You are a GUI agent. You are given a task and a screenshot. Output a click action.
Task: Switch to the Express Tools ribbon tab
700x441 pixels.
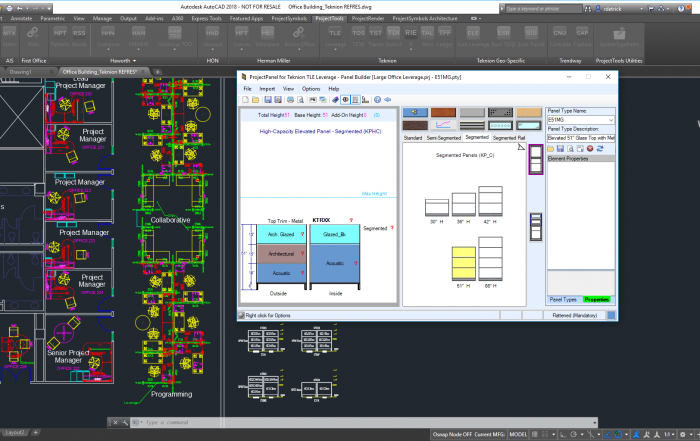(x=206, y=18)
